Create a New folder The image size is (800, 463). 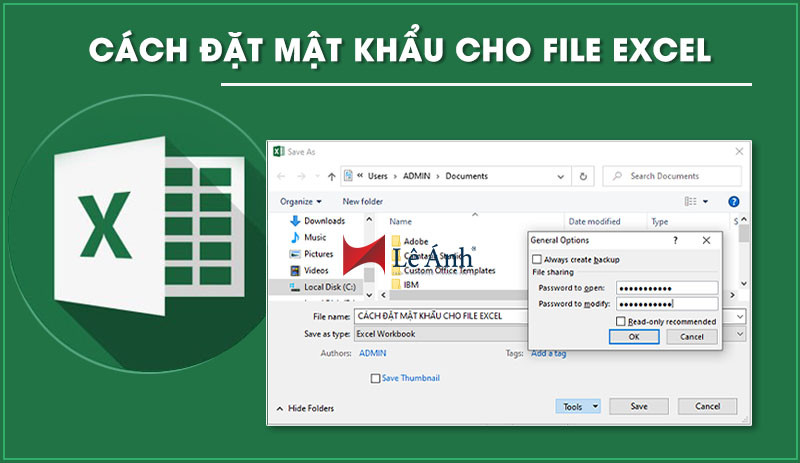click(362, 202)
